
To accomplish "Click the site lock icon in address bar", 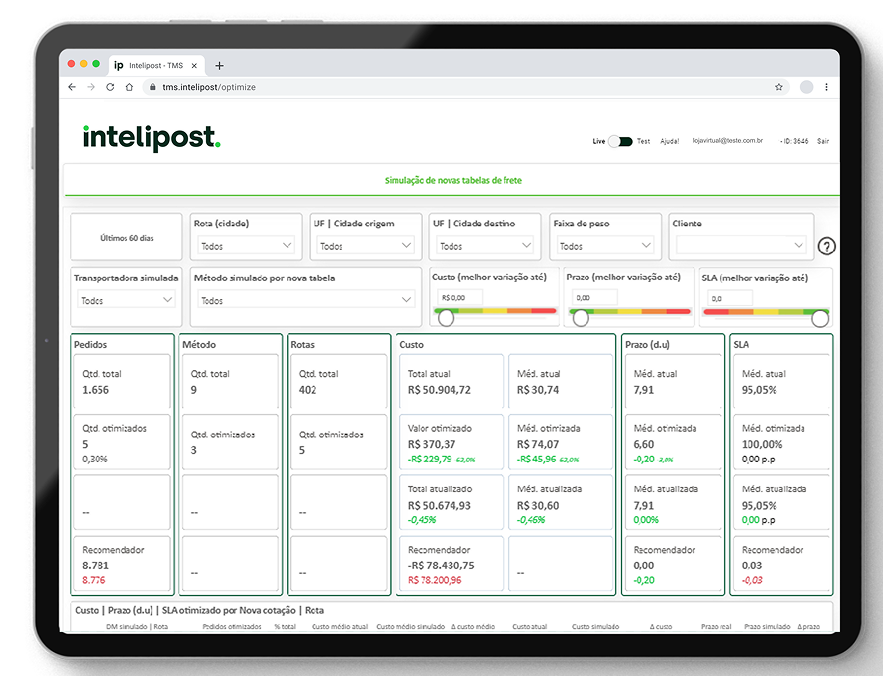I will click(152, 87).
